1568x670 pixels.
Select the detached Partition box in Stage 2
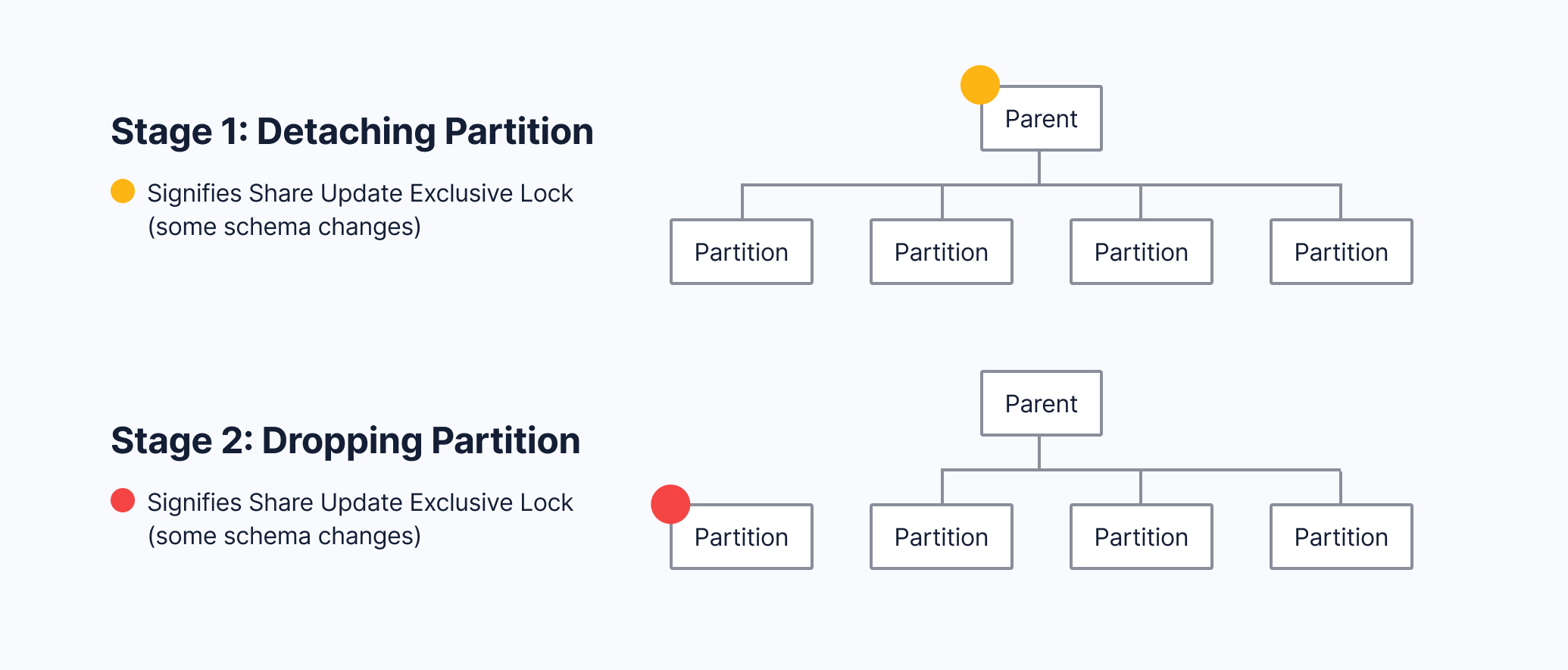742,537
